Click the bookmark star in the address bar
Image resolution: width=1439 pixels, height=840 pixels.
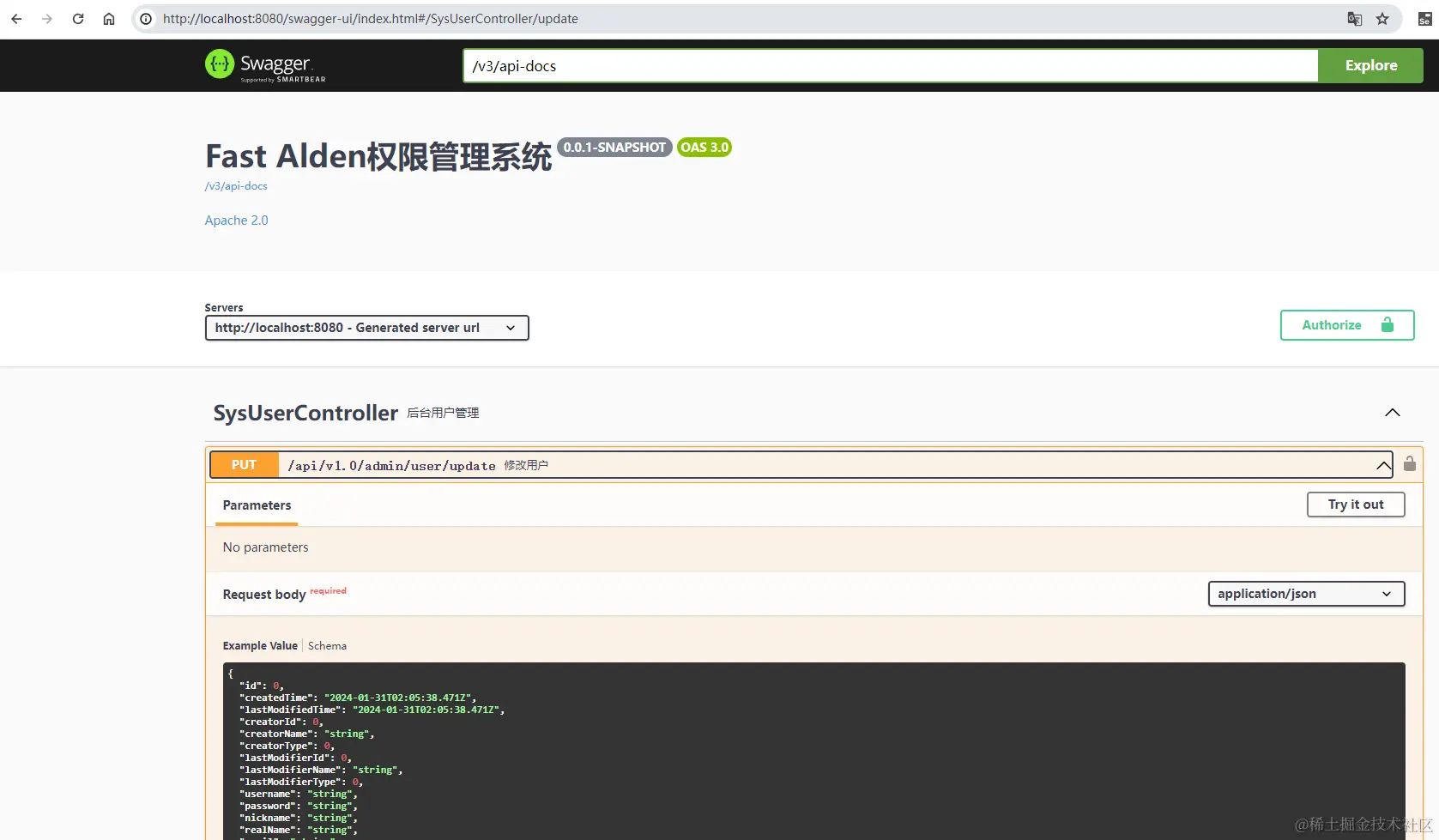tap(1383, 18)
